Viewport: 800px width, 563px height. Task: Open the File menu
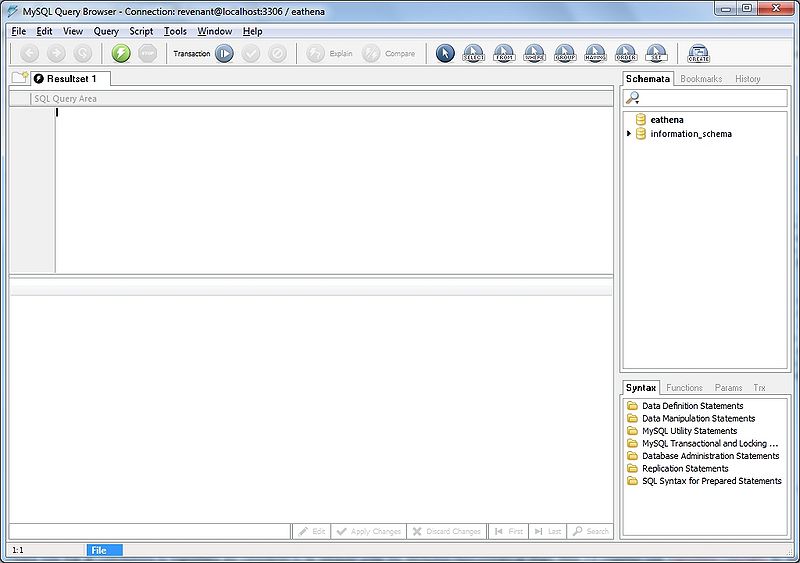point(19,31)
